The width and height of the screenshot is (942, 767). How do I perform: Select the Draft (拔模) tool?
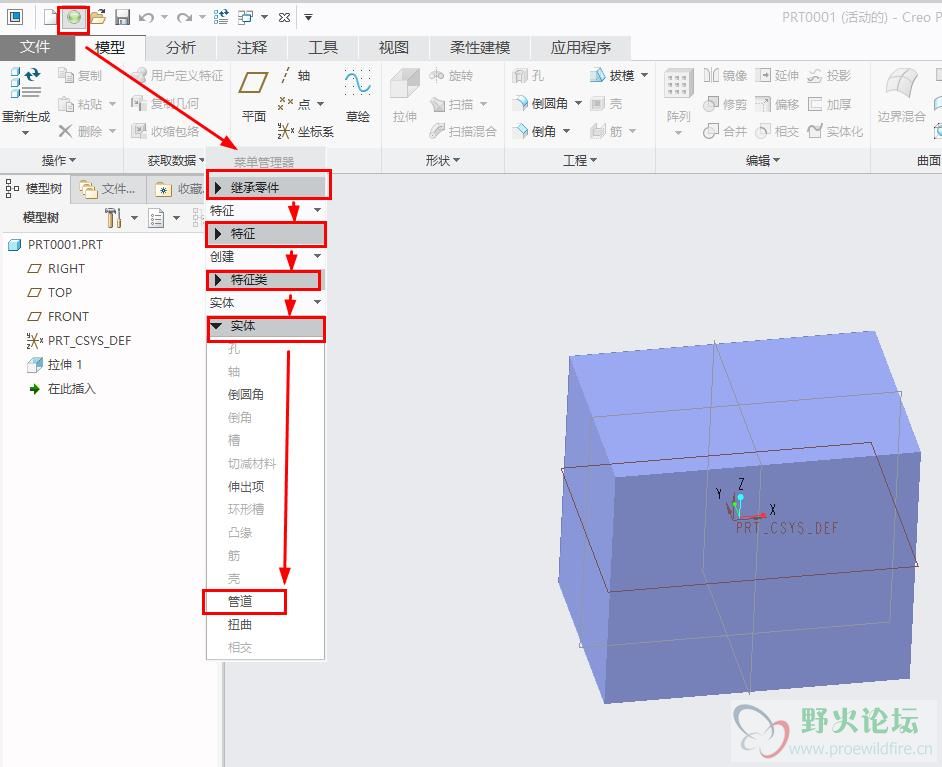tap(612, 75)
